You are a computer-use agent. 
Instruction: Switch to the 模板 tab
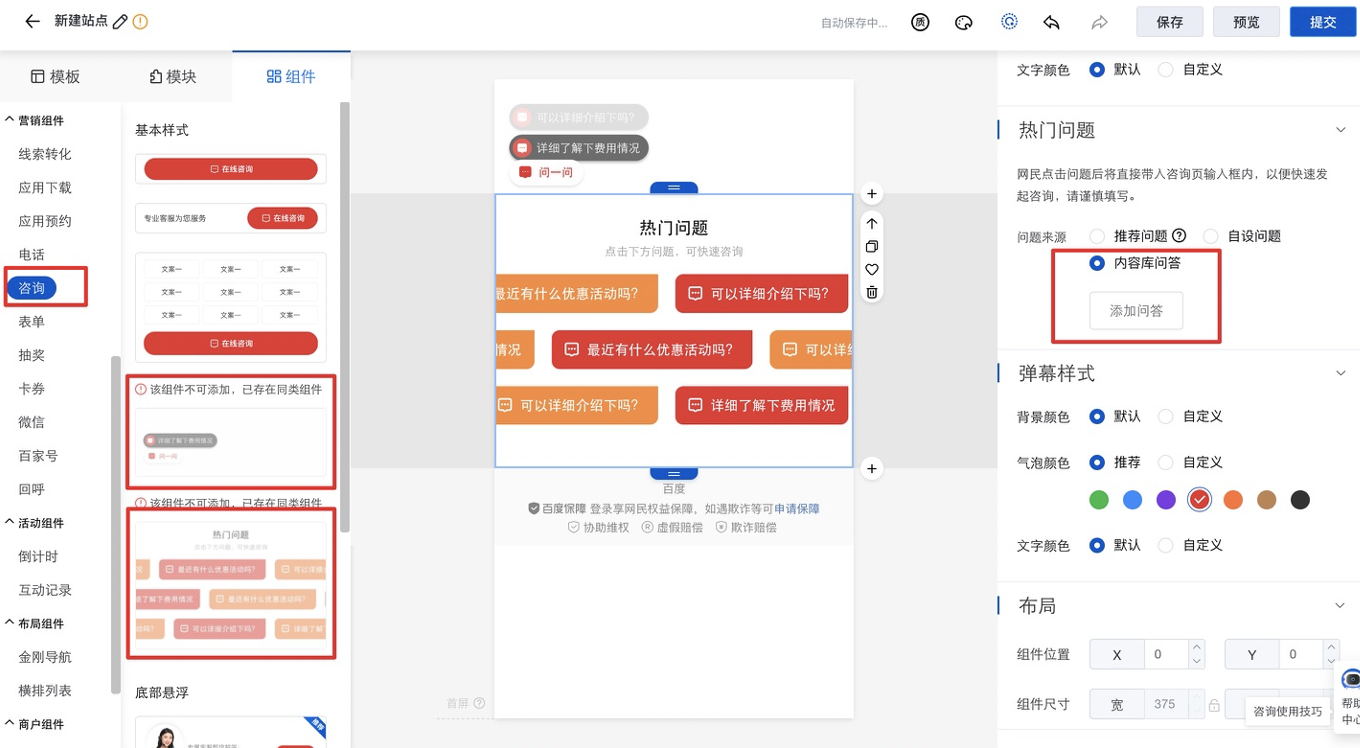pyautogui.click(x=56, y=77)
